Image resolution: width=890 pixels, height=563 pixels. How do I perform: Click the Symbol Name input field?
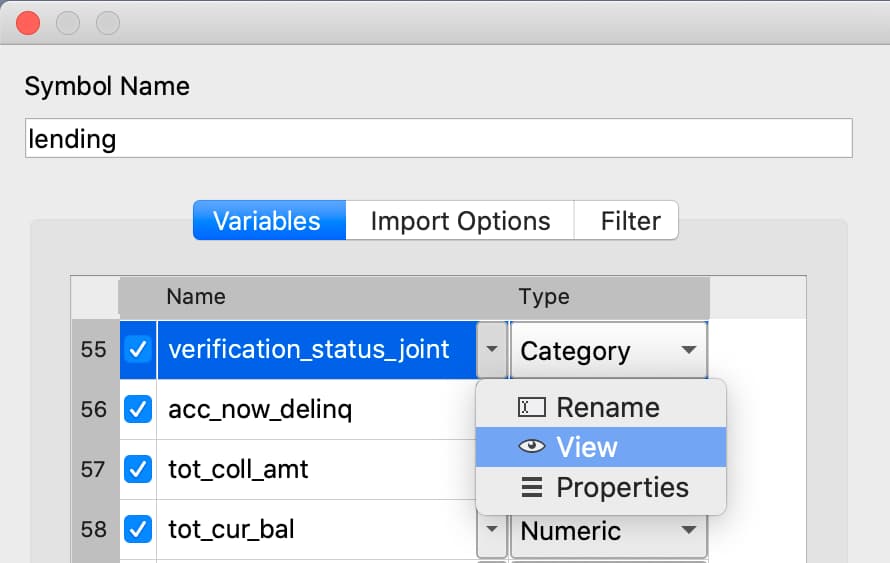(439, 138)
